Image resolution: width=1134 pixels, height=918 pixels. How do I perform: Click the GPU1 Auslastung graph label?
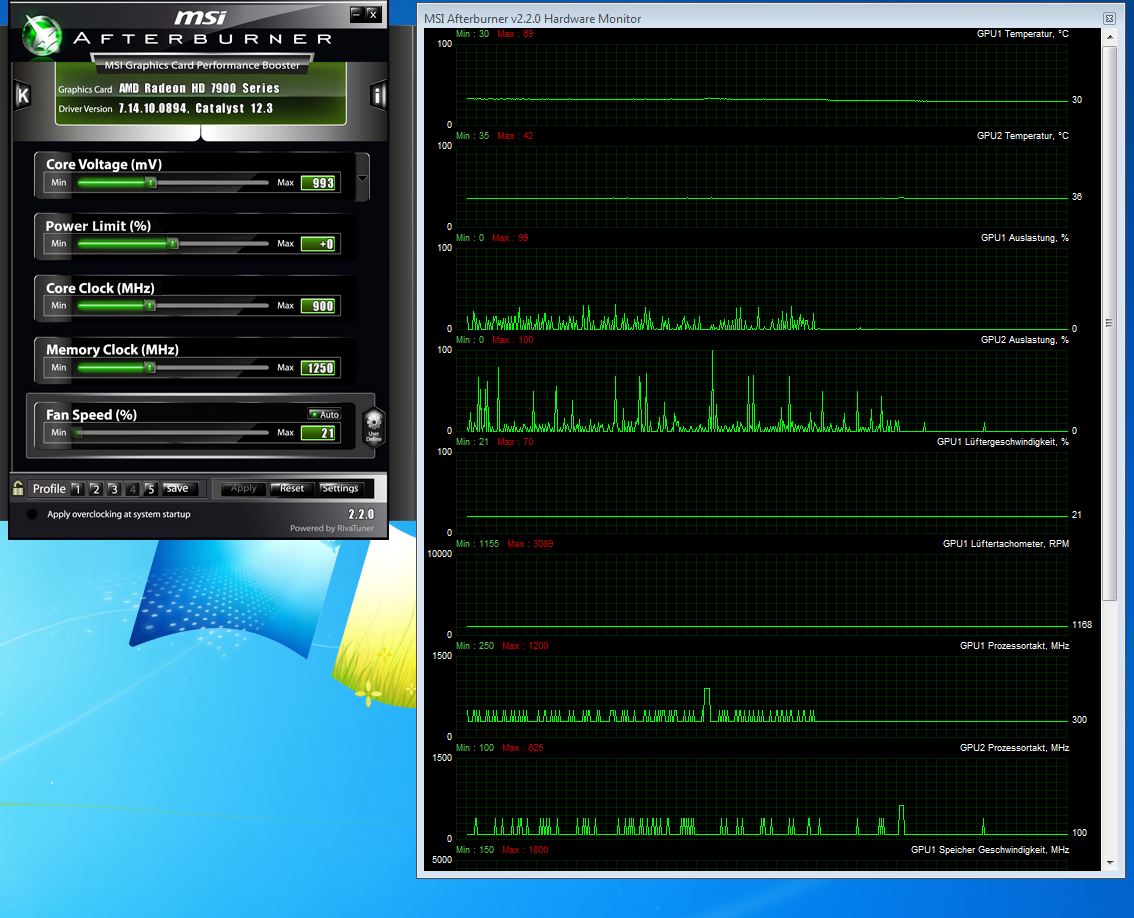point(1025,238)
